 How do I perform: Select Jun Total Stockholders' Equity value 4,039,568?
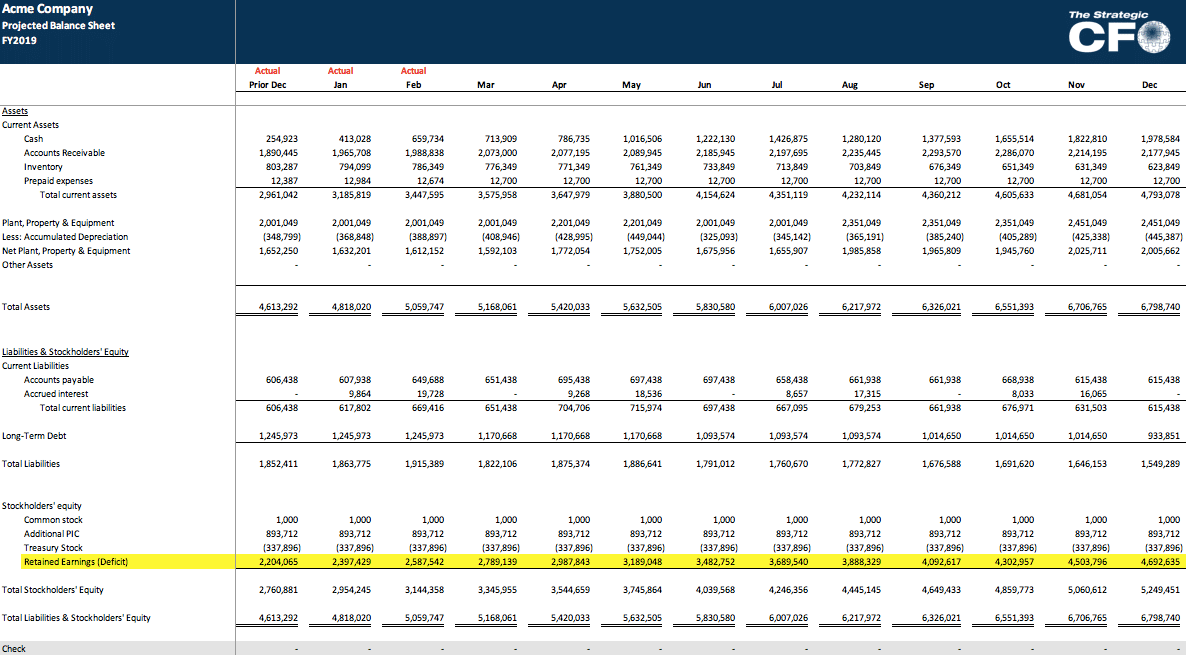click(716, 590)
